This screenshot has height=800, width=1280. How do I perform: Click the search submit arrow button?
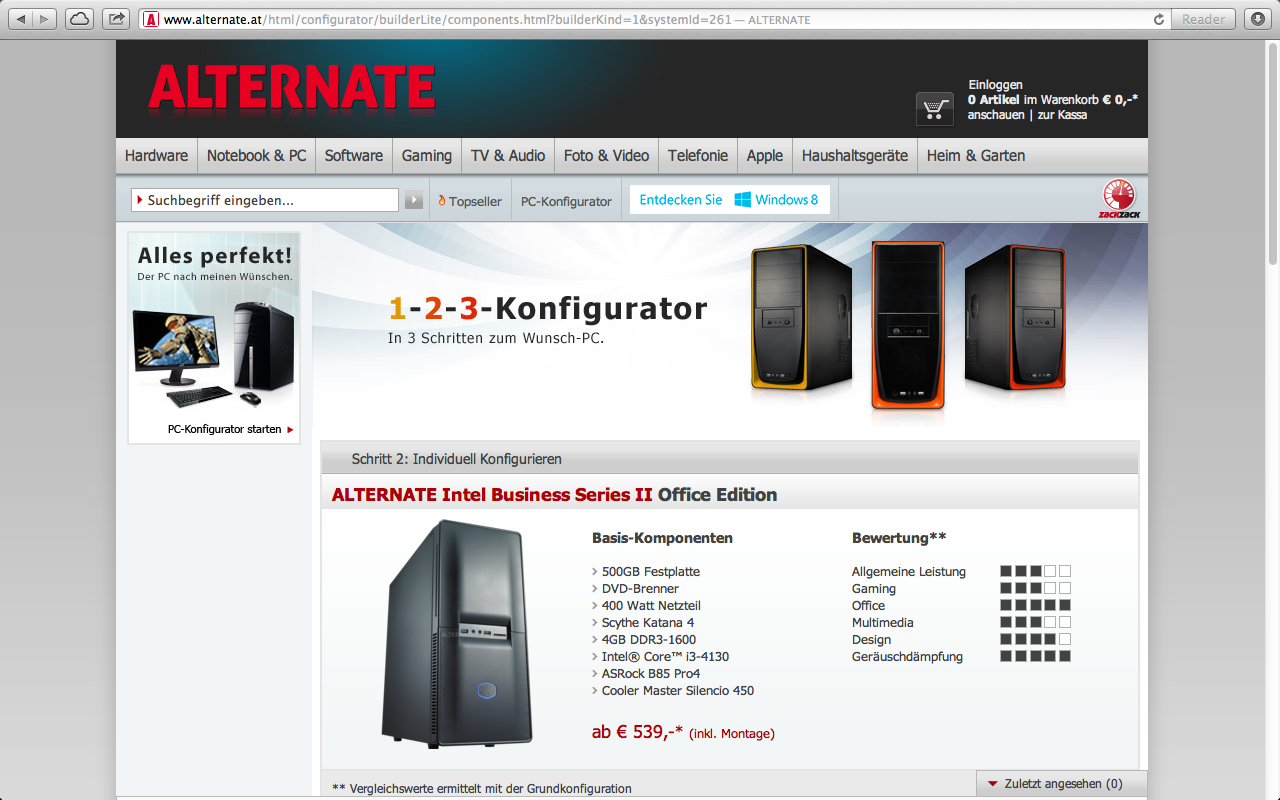point(414,200)
